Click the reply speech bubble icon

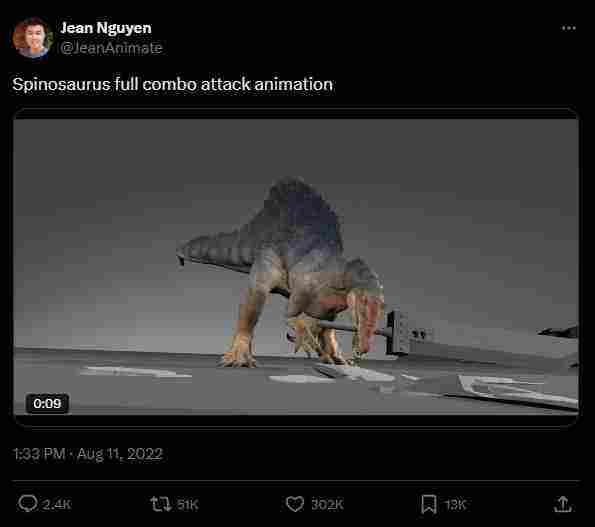tap(28, 504)
